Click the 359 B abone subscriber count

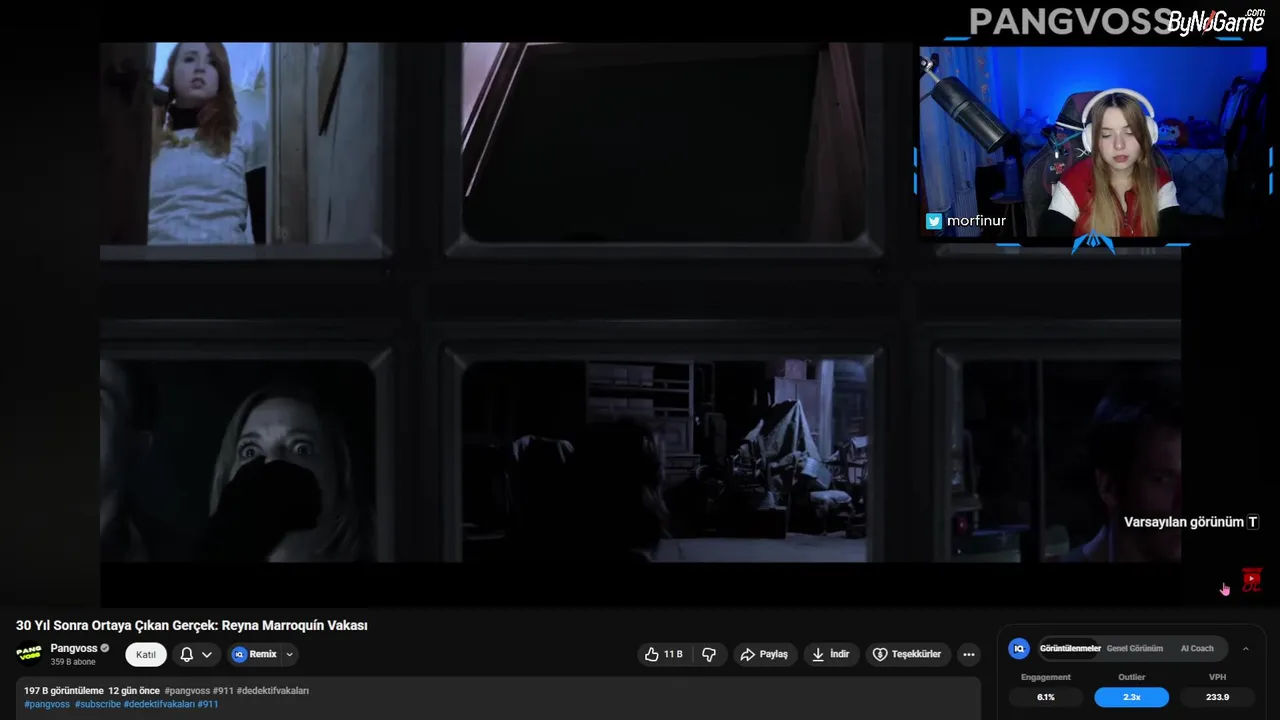(72, 662)
